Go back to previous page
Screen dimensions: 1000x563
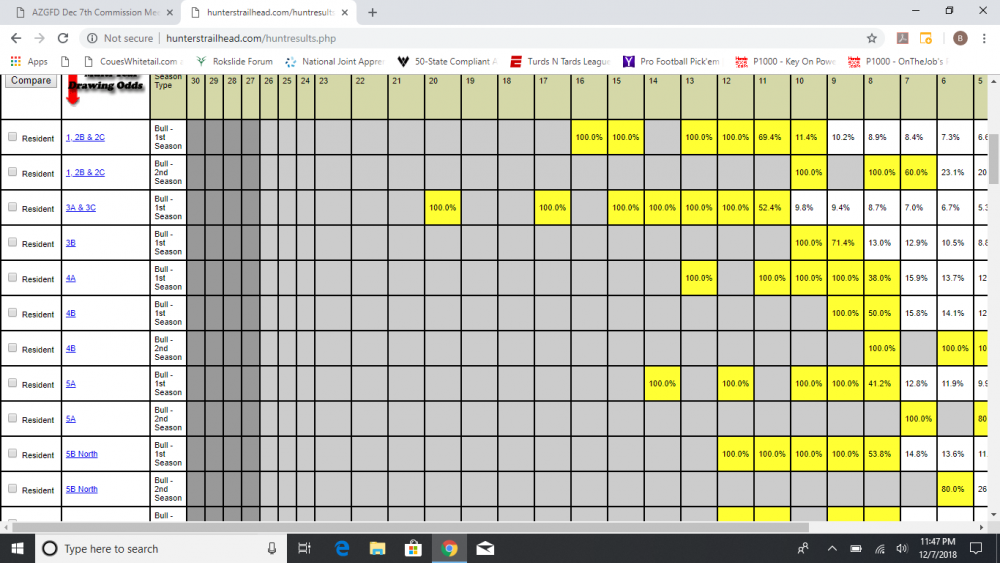[16, 38]
